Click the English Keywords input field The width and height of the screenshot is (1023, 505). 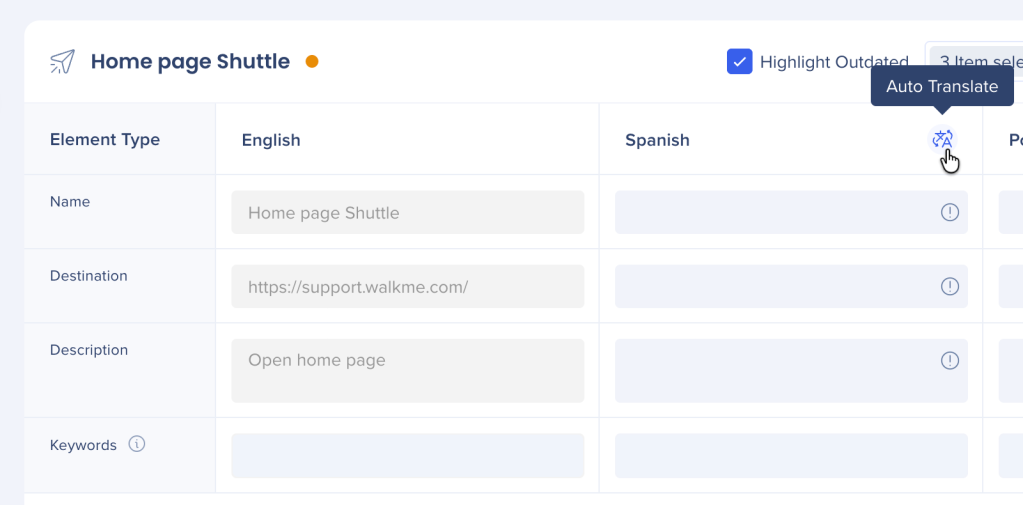[x=407, y=456]
